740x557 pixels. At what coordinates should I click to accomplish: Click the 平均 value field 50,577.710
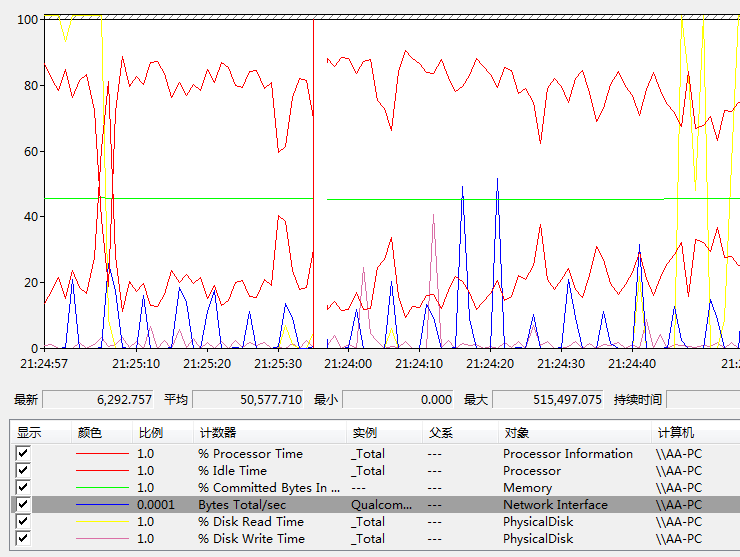click(x=248, y=400)
